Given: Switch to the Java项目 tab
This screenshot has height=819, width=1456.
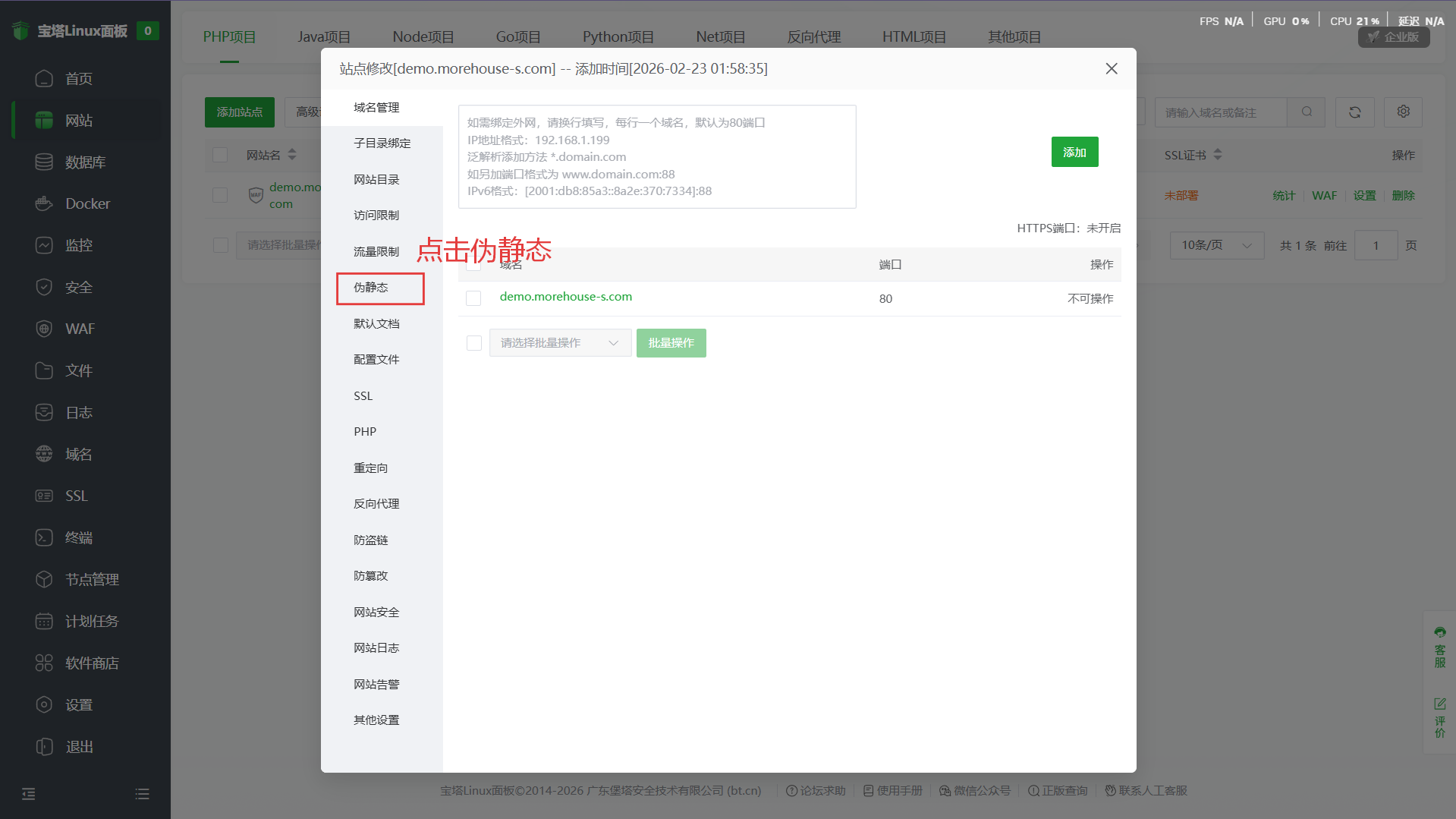Looking at the screenshot, I should (x=324, y=36).
